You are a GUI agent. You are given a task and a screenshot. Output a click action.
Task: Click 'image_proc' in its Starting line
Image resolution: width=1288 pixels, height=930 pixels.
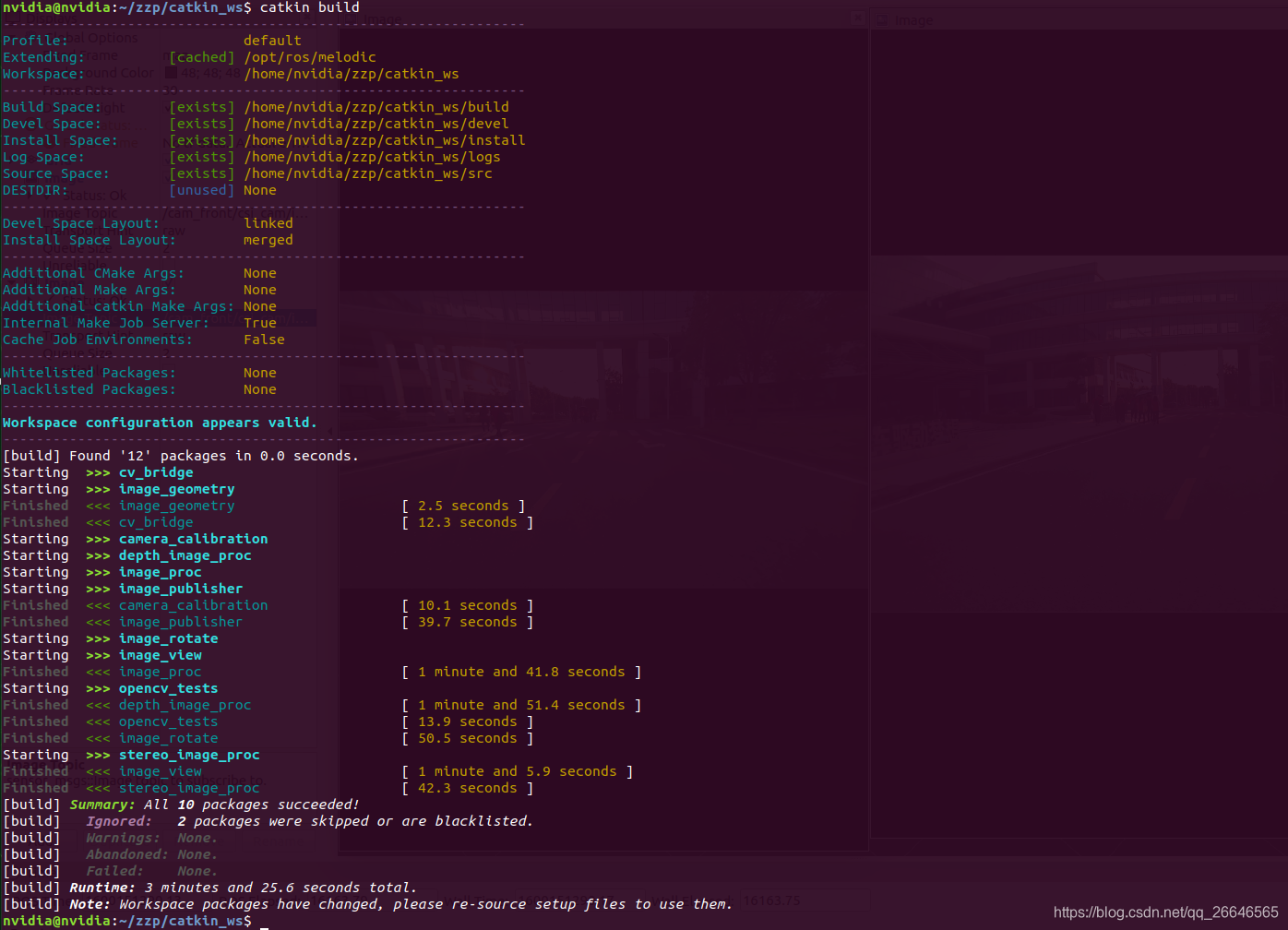point(161,572)
